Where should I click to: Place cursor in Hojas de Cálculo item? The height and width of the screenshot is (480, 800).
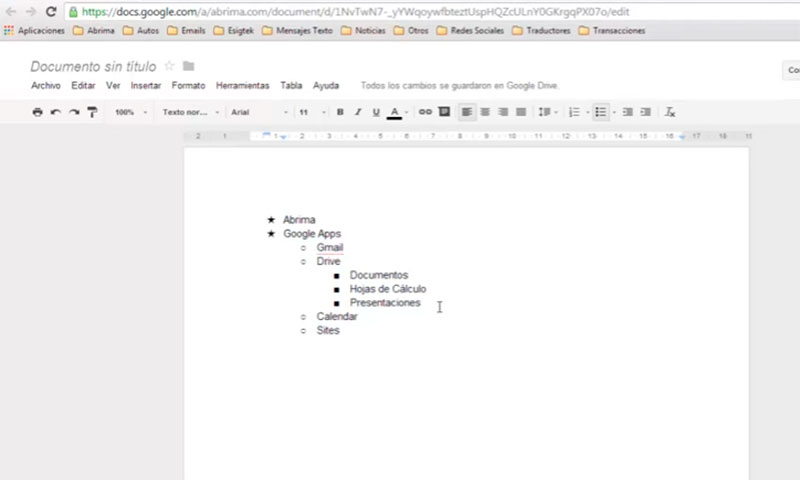388,289
